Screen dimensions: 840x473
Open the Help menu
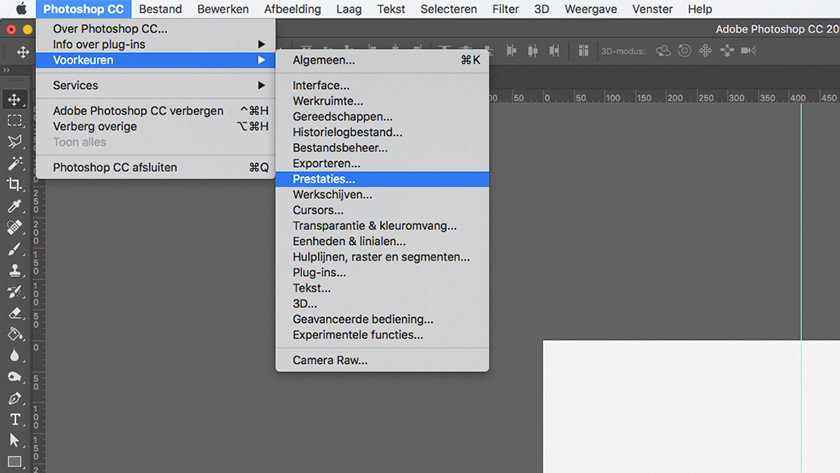700,9
